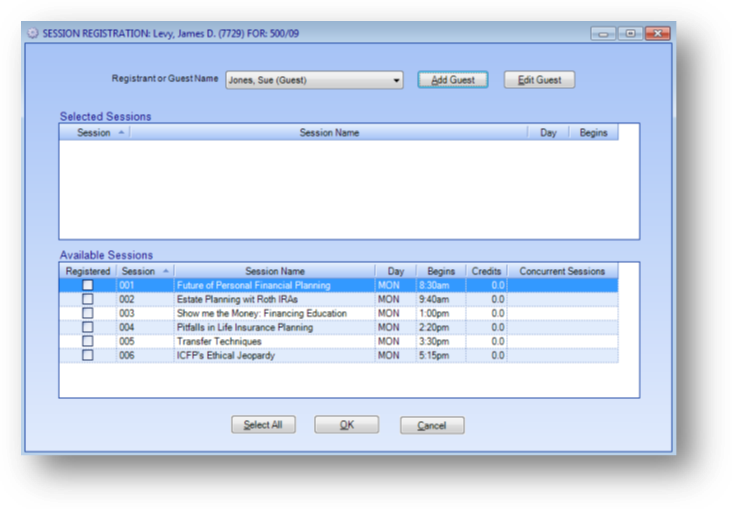Image resolution: width=732 pixels, height=509 pixels.
Task: Sort Selected Sessions by Session column
Action: pos(95,133)
